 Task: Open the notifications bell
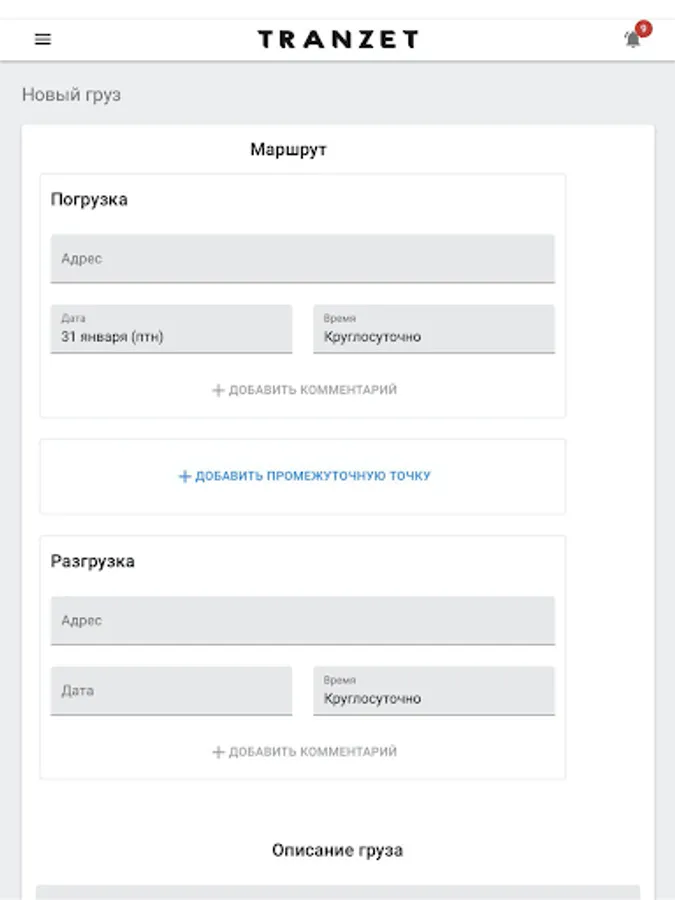click(x=632, y=40)
